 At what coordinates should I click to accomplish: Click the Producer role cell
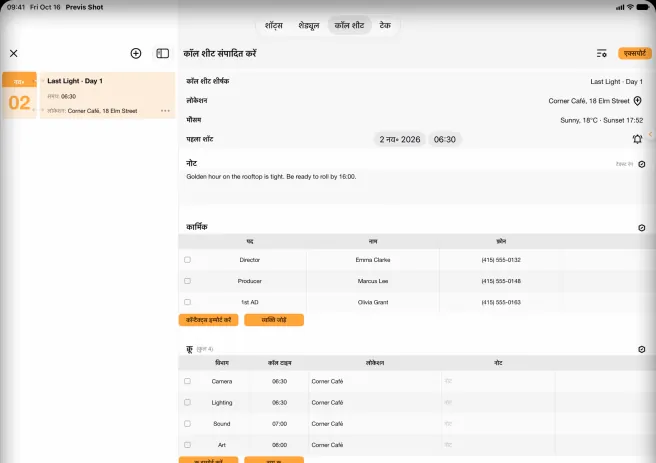[x=250, y=281]
